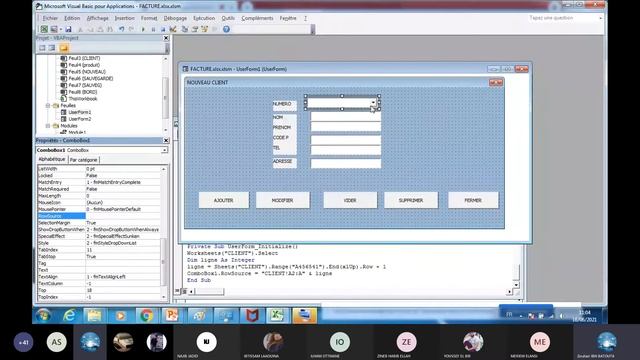Toggle Folders icon in Project panel
This screenshot has width=640, height=360.
64,48
